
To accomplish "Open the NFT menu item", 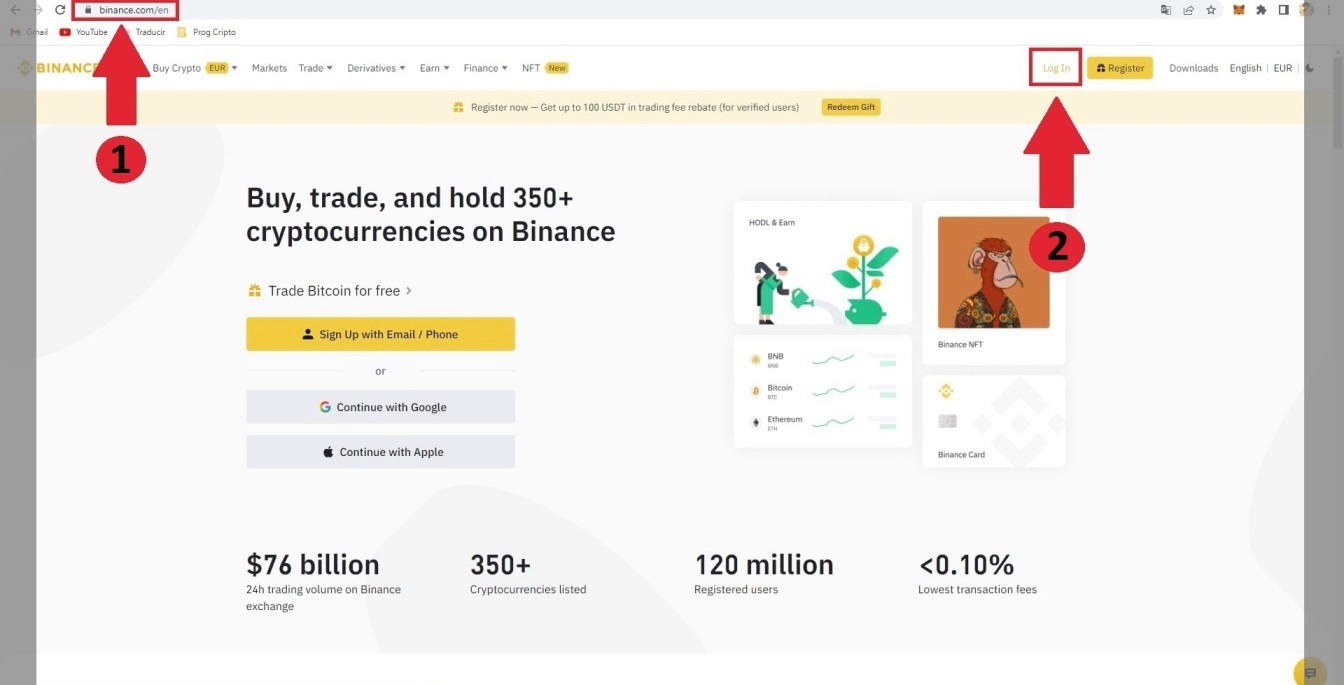I will pyautogui.click(x=531, y=68).
